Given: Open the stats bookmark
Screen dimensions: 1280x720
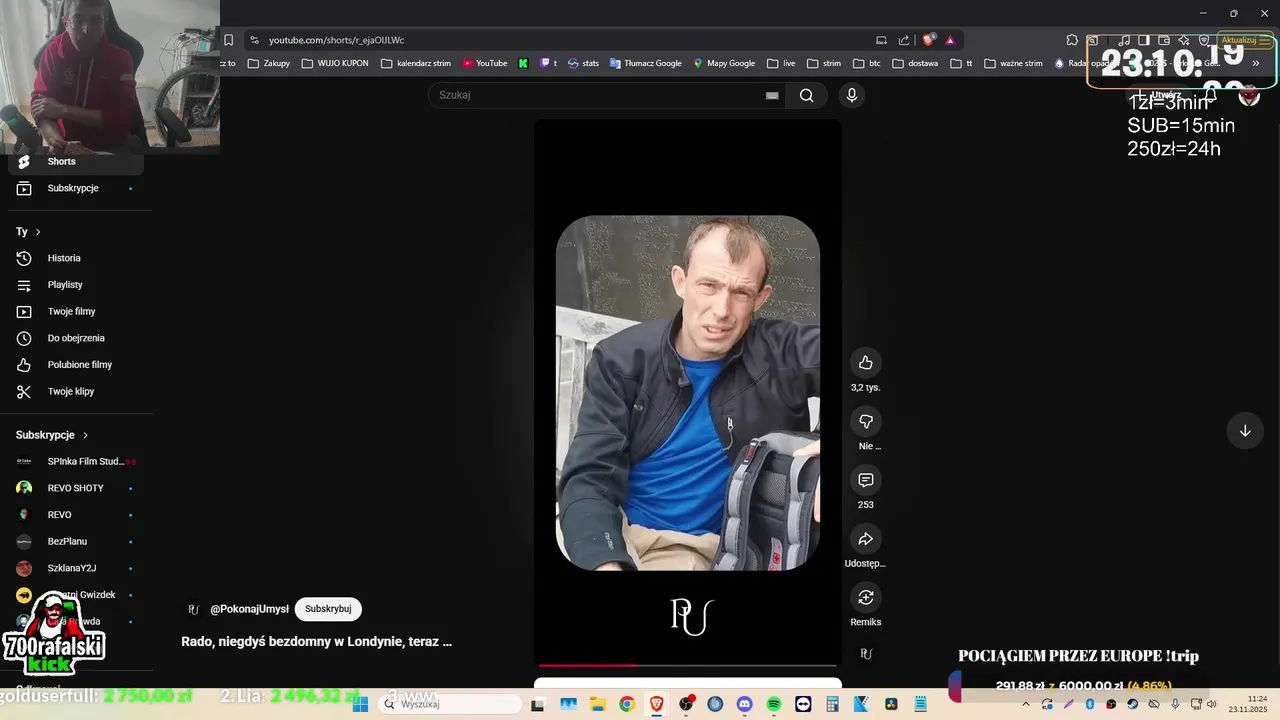Looking at the screenshot, I should [x=583, y=63].
